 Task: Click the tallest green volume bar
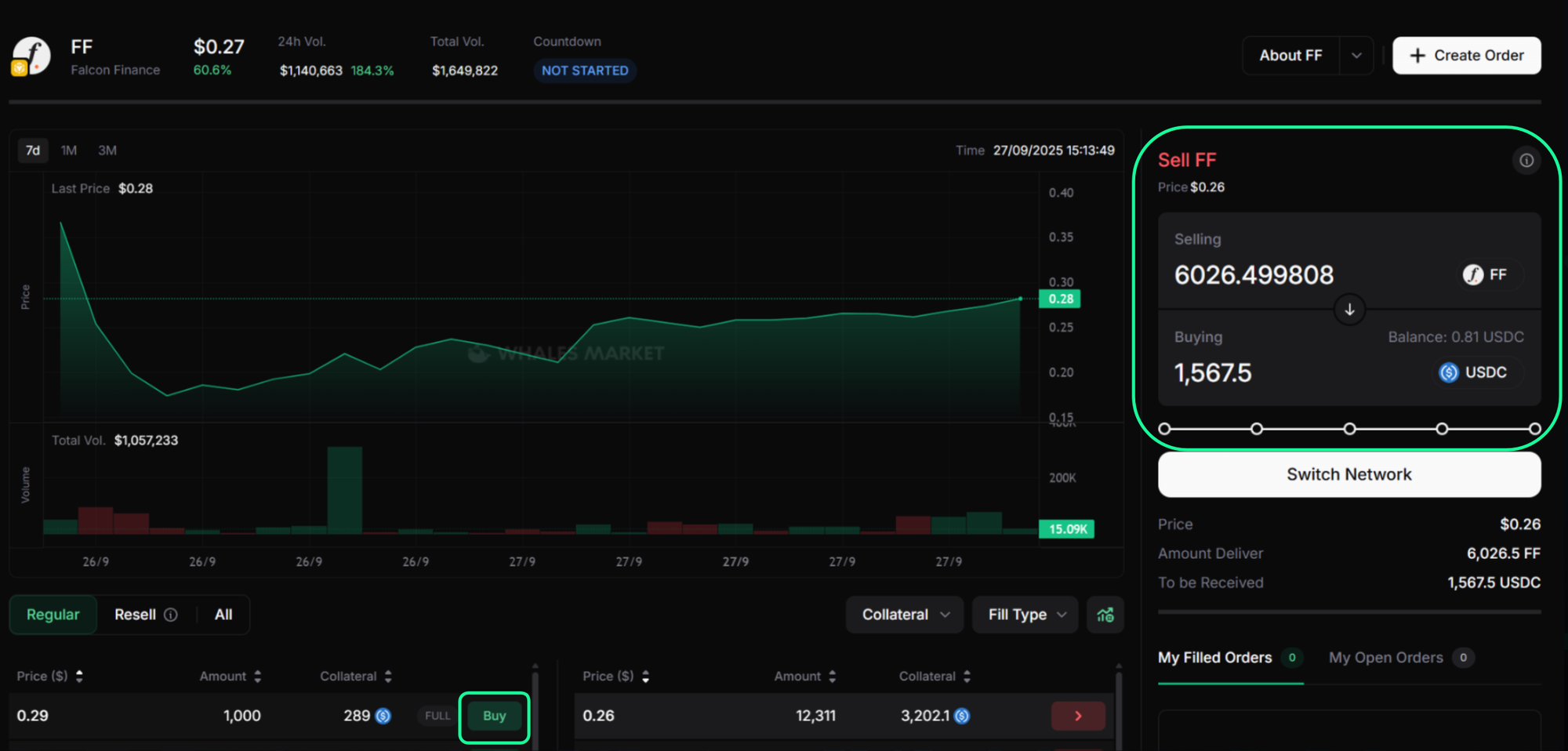pos(344,490)
